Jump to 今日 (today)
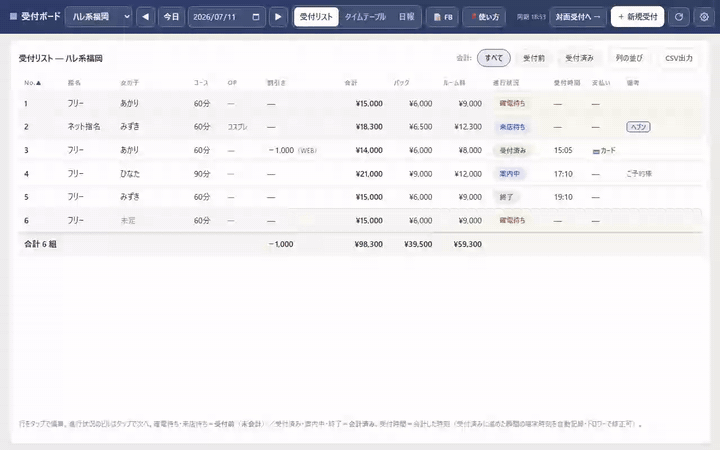 171,17
